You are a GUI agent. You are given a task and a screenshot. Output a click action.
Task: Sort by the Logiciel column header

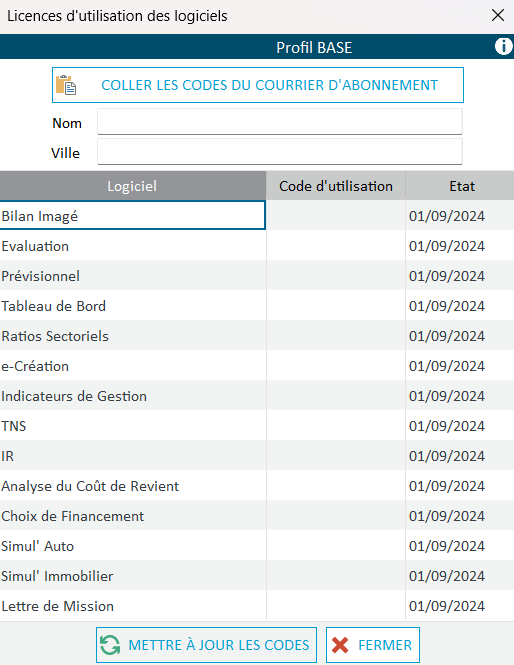click(x=133, y=186)
